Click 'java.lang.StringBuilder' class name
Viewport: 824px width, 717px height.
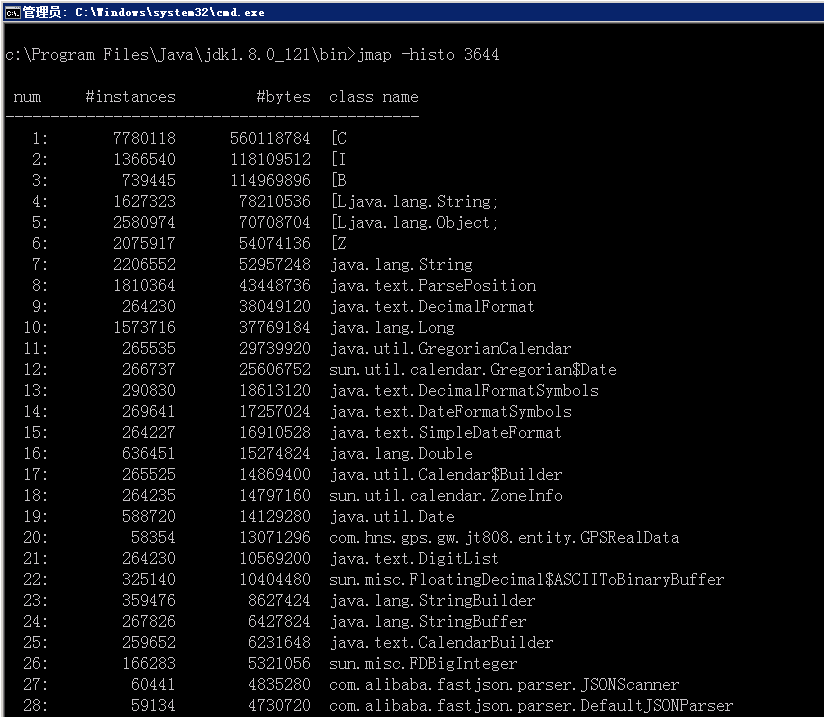point(432,601)
